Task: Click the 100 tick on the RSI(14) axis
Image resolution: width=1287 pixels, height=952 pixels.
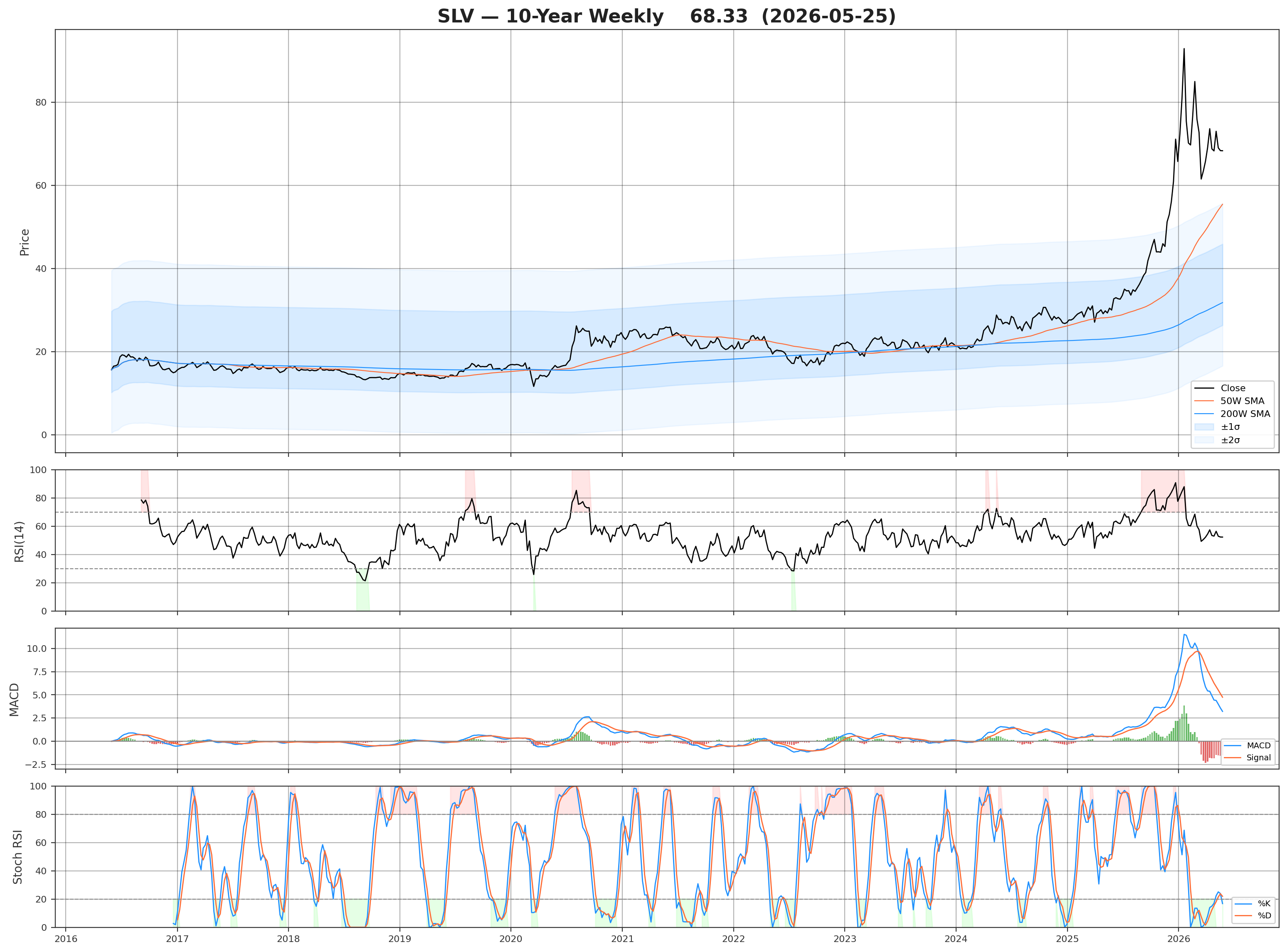Action: coord(38,470)
